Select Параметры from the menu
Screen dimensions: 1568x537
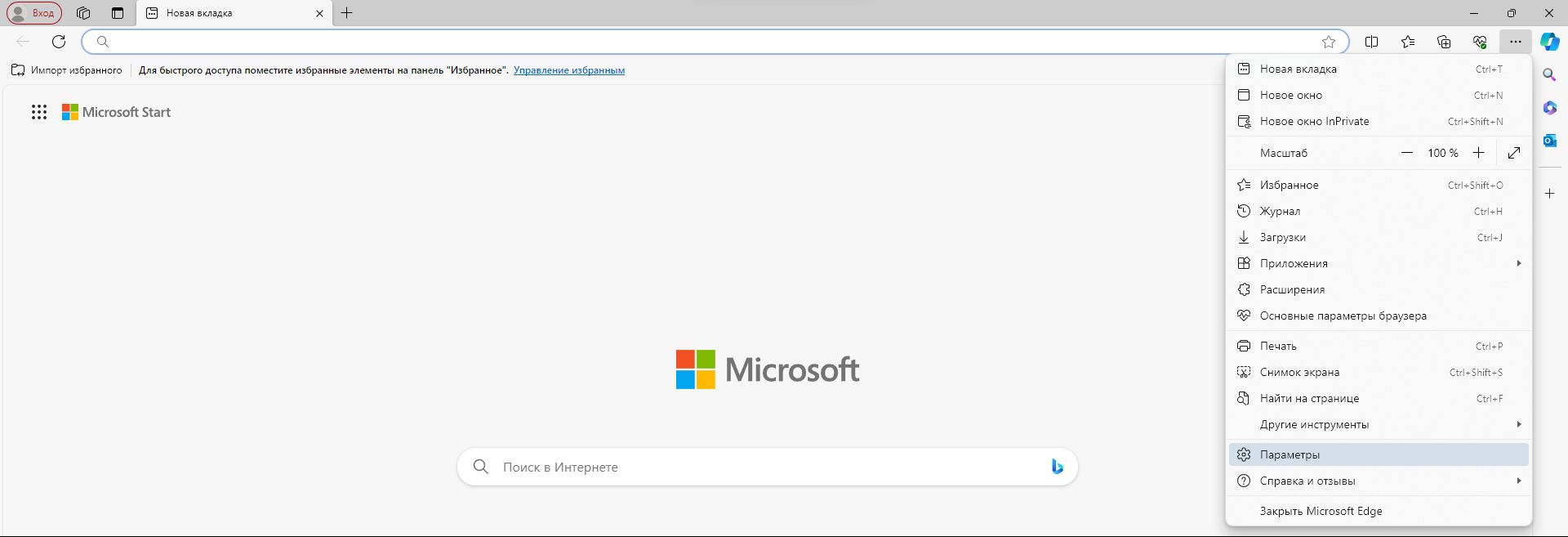[1290, 454]
